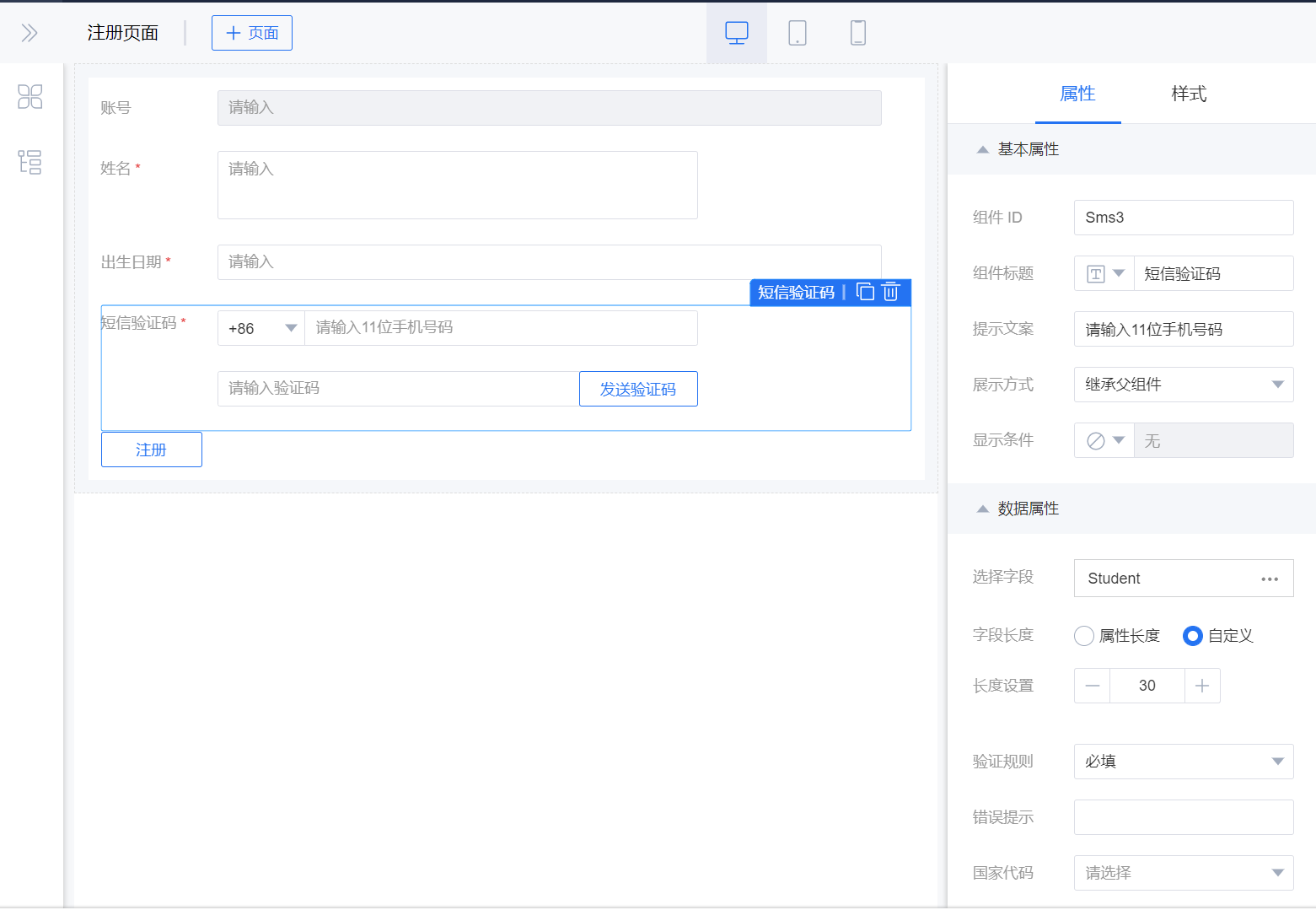Click the 提示文案 text field
1316x910 pixels.
(x=1184, y=329)
